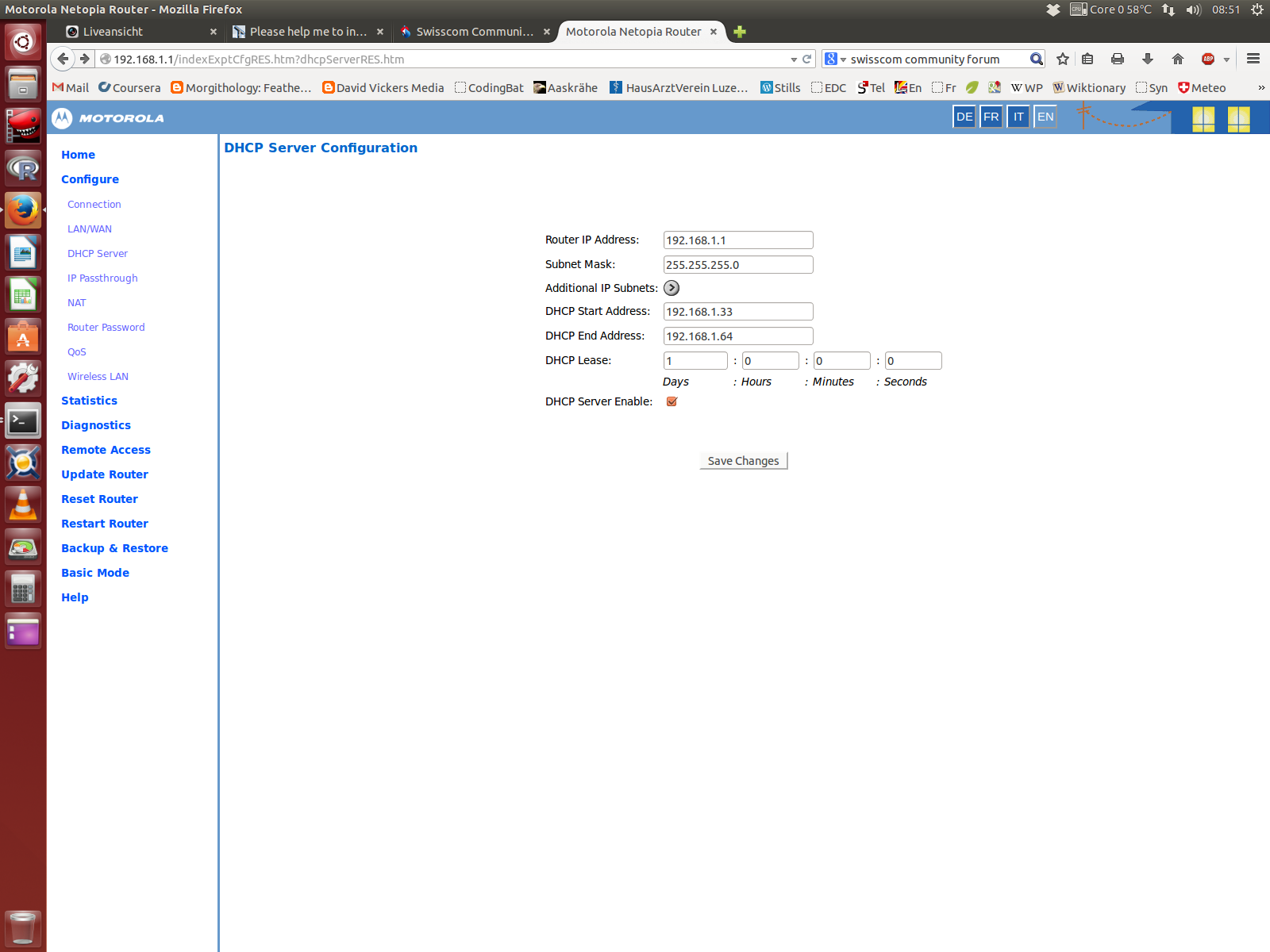Reload the router page
The height and width of the screenshot is (952, 1270).
pyautogui.click(x=807, y=59)
